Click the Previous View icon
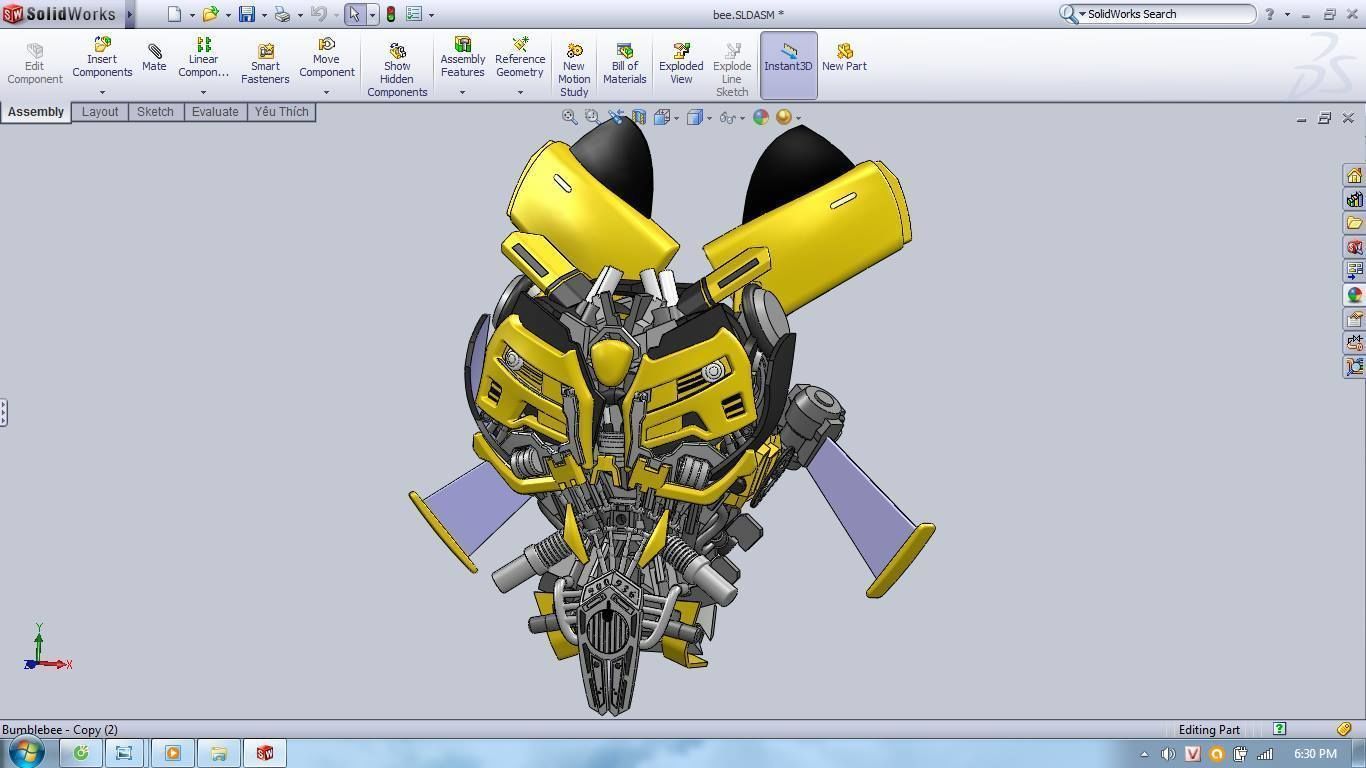 (x=615, y=117)
